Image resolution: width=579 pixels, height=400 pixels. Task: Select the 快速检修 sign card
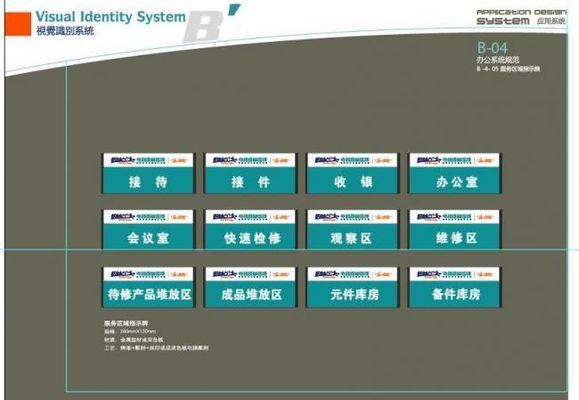click(250, 230)
